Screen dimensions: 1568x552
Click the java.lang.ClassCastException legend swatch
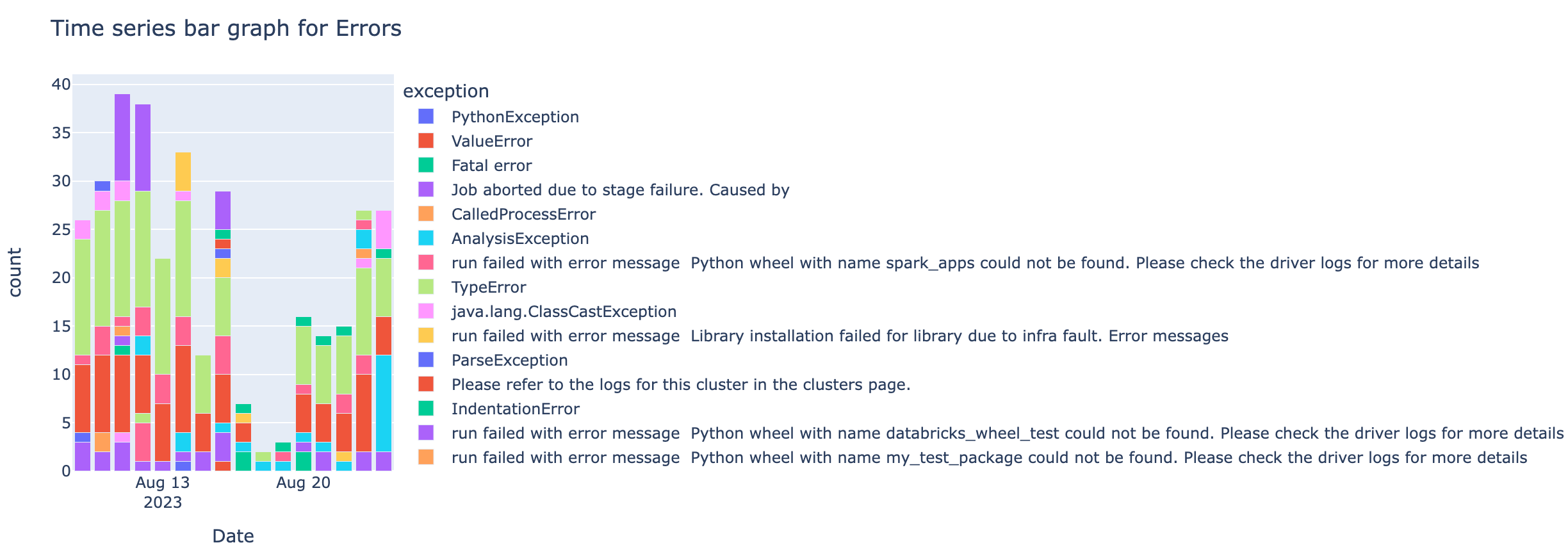click(x=426, y=311)
